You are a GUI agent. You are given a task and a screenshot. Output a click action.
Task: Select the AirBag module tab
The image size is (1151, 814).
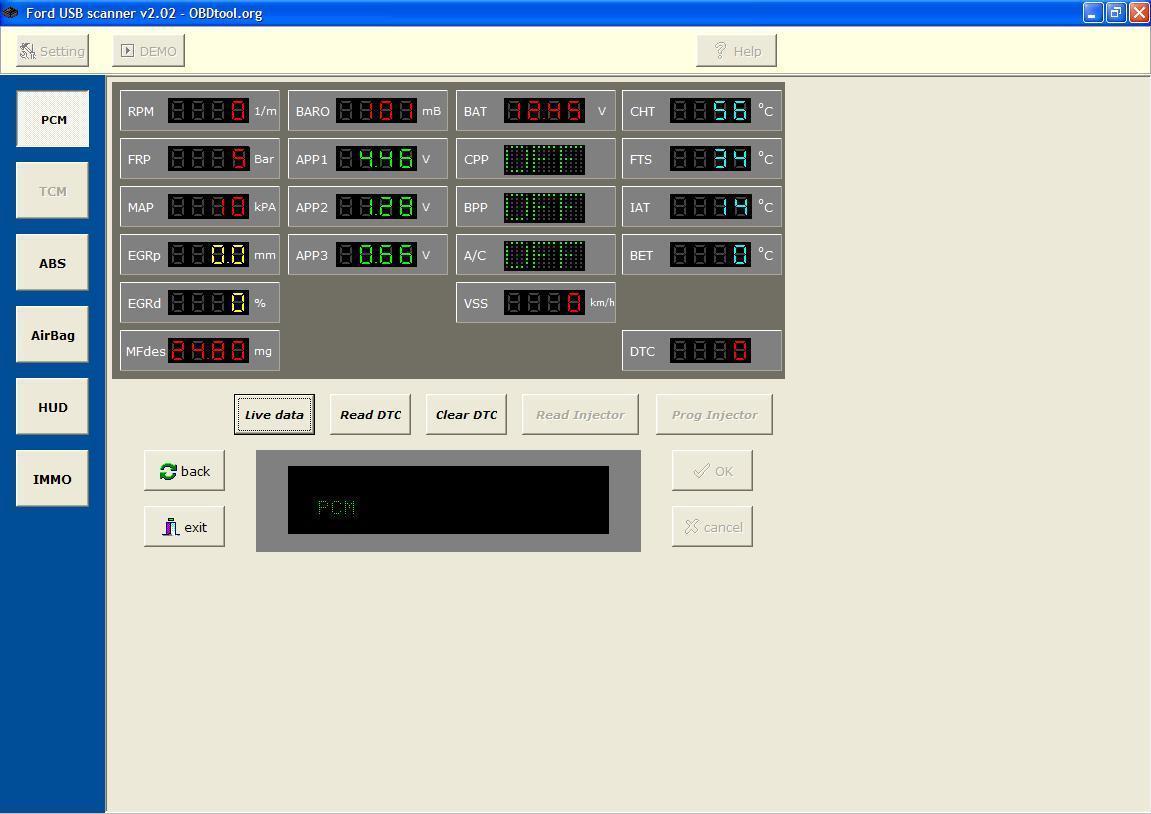(x=52, y=335)
